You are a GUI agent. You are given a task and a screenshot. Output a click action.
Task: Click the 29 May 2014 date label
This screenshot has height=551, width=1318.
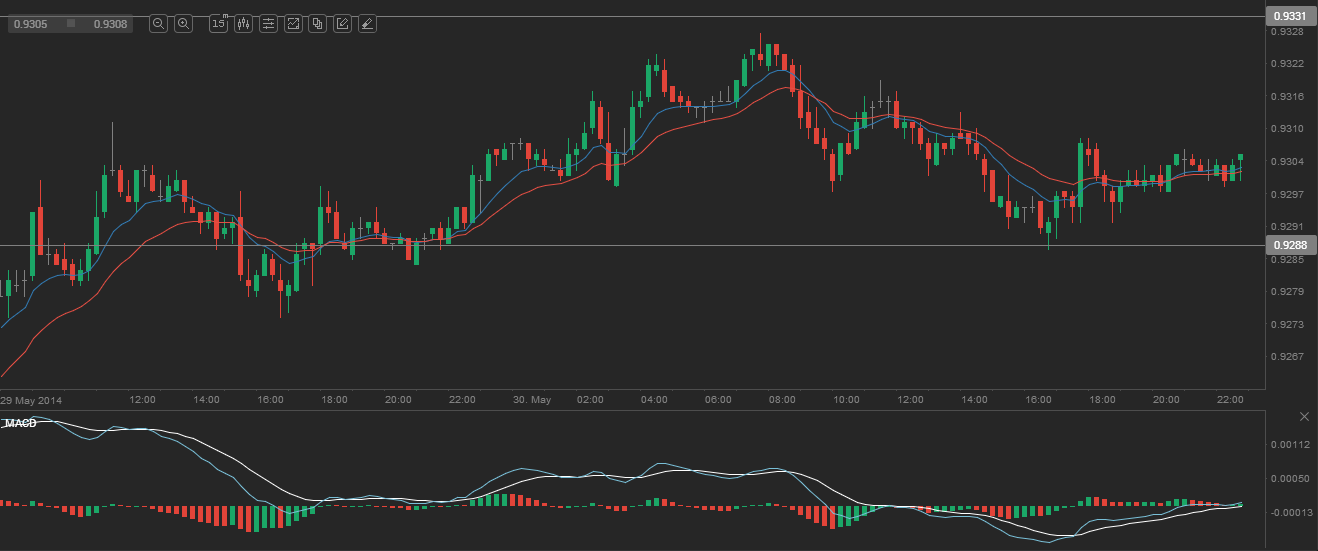click(x=31, y=400)
